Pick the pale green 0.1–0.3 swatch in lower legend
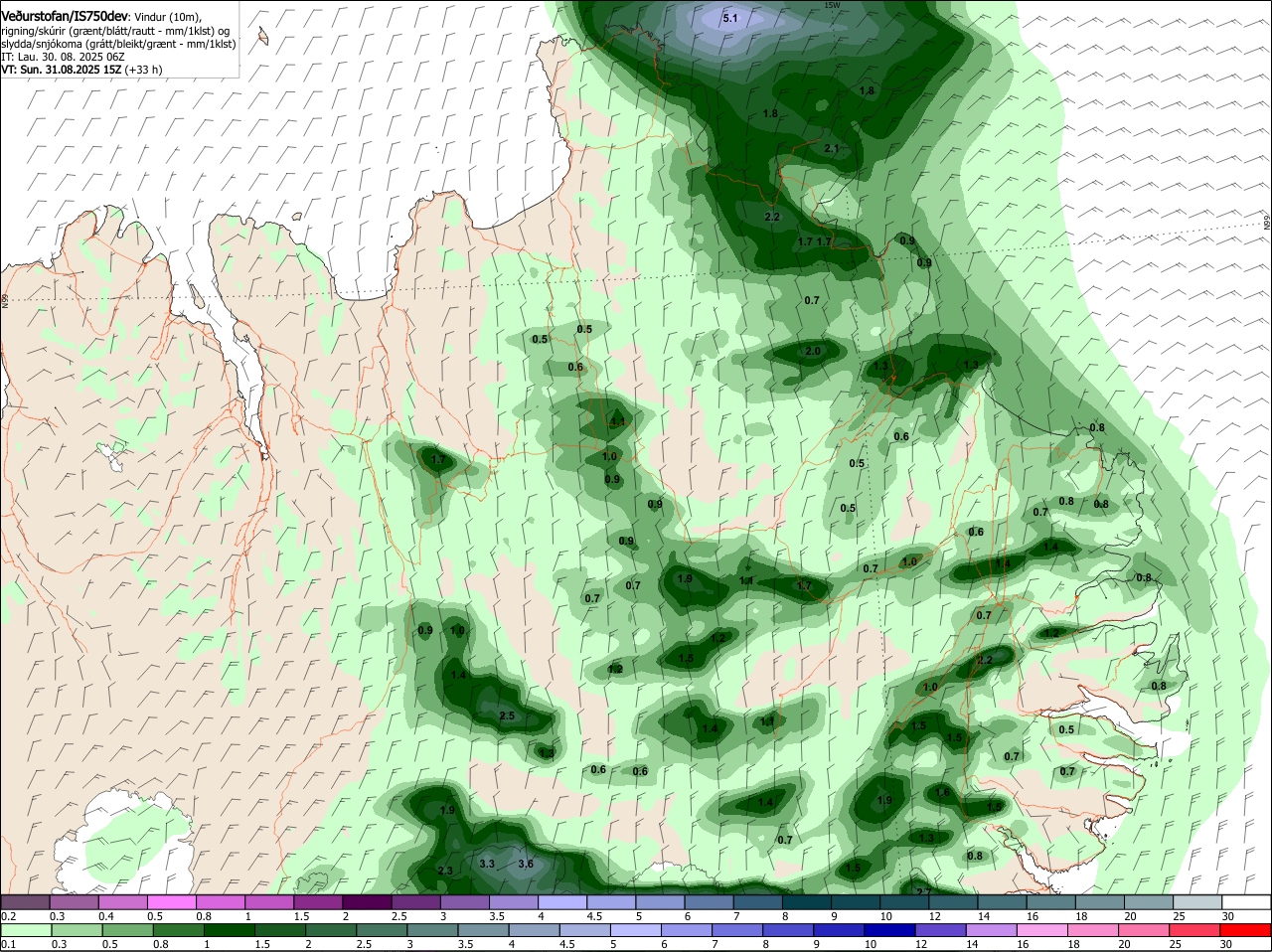 click(25, 930)
